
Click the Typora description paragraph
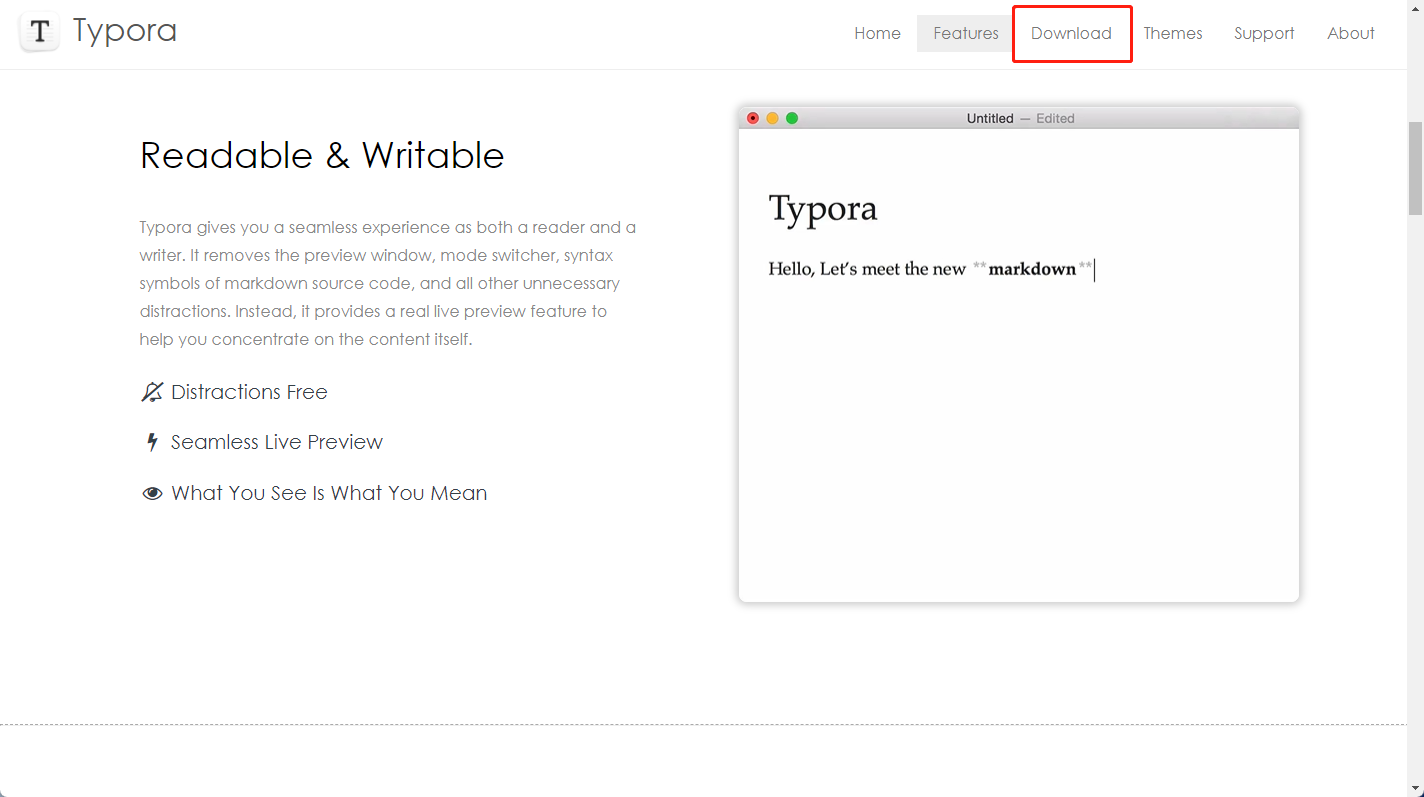[388, 283]
